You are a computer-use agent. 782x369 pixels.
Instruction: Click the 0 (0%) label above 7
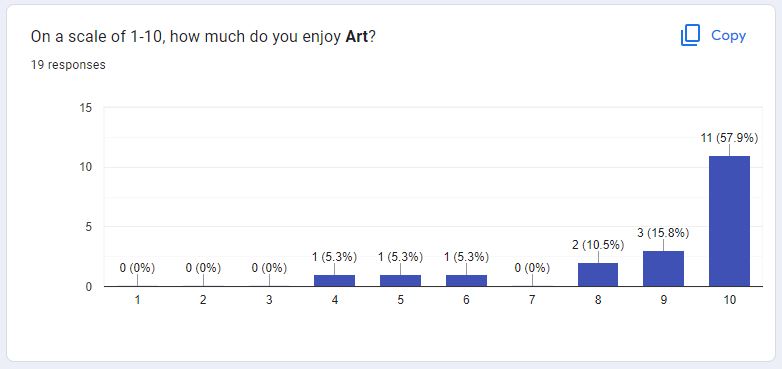coord(532,268)
